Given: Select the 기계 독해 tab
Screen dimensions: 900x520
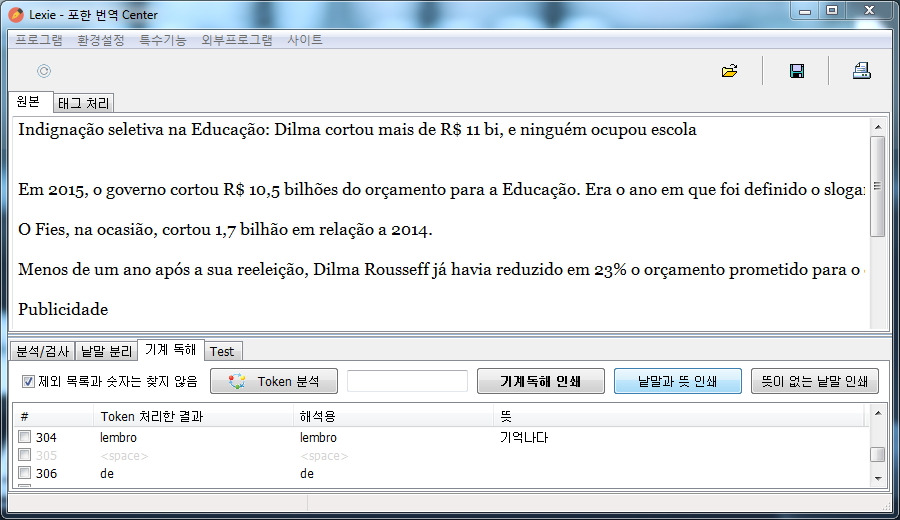Looking at the screenshot, I should 171,350.
